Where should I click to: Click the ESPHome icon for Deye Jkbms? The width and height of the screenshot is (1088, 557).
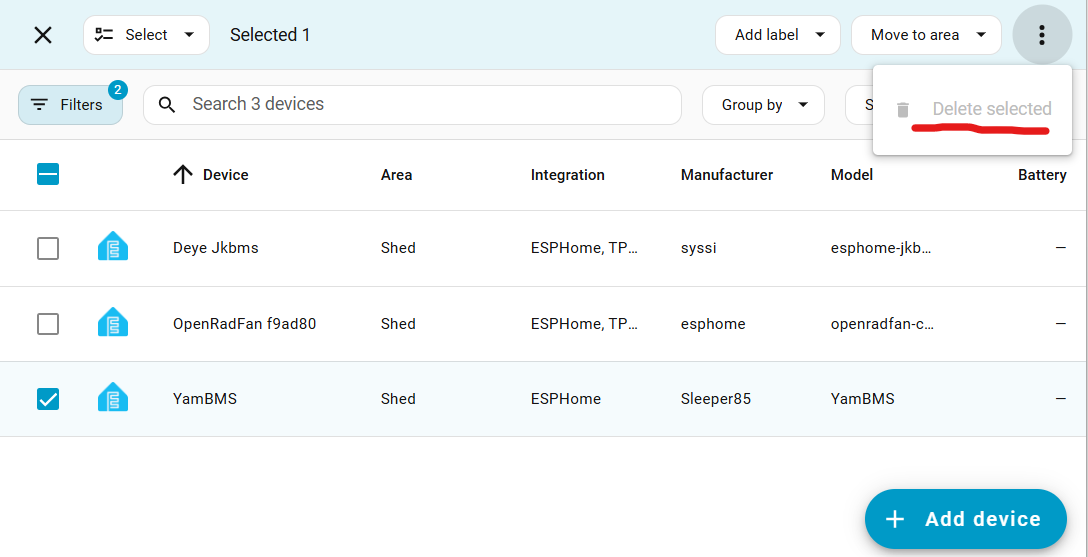pos(113,247)
